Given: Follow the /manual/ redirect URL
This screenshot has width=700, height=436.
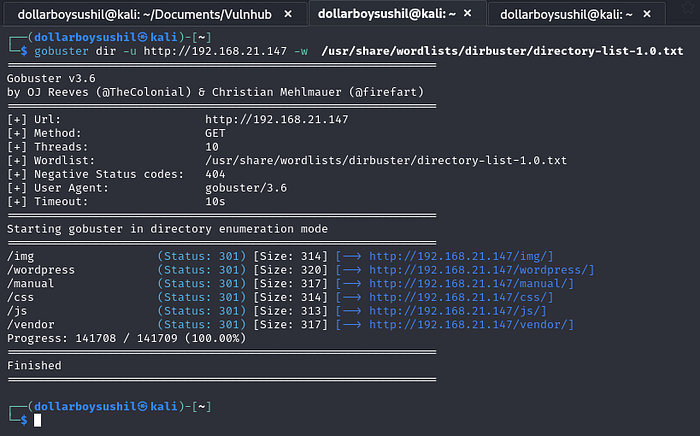Looking at the screenshot, I should [x=472, y=284].
